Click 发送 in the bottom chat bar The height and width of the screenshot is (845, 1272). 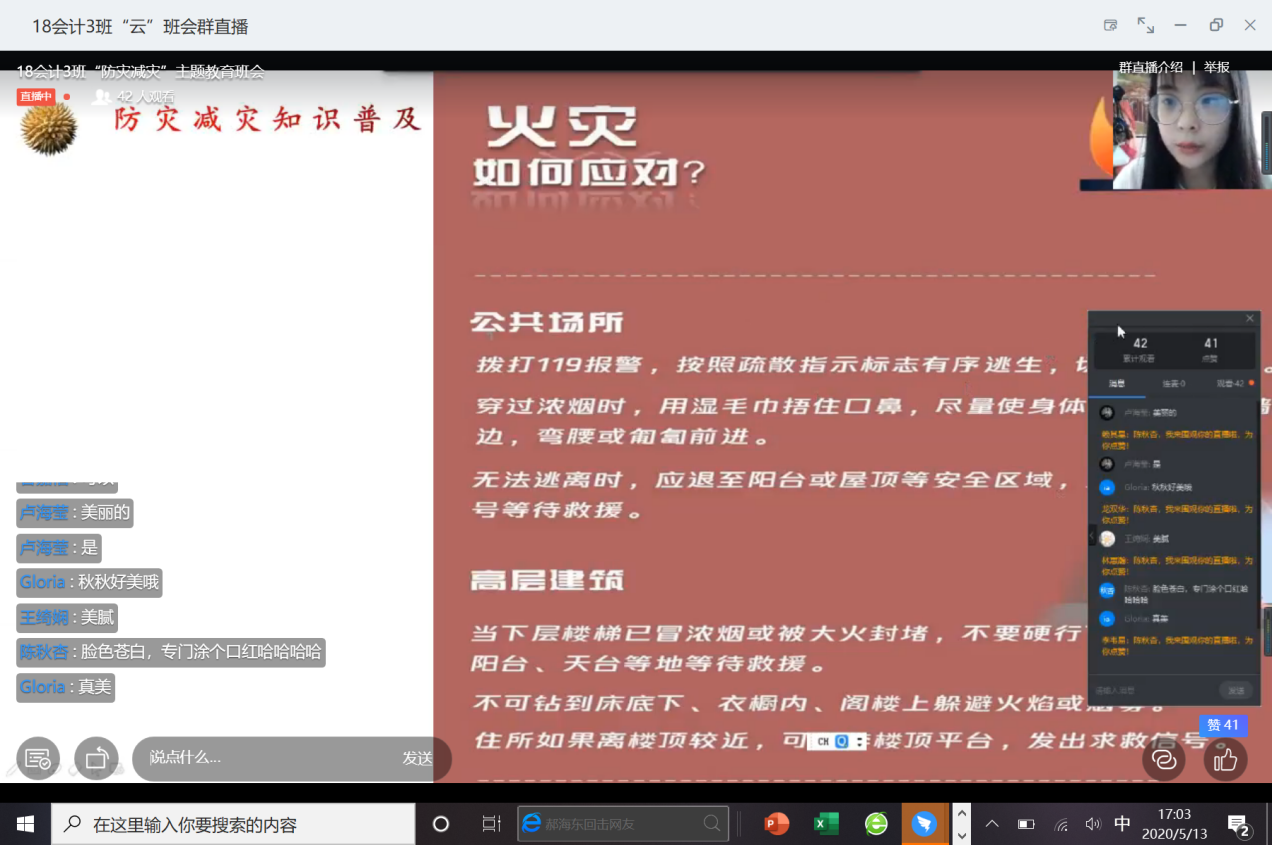tap(417, 758)
